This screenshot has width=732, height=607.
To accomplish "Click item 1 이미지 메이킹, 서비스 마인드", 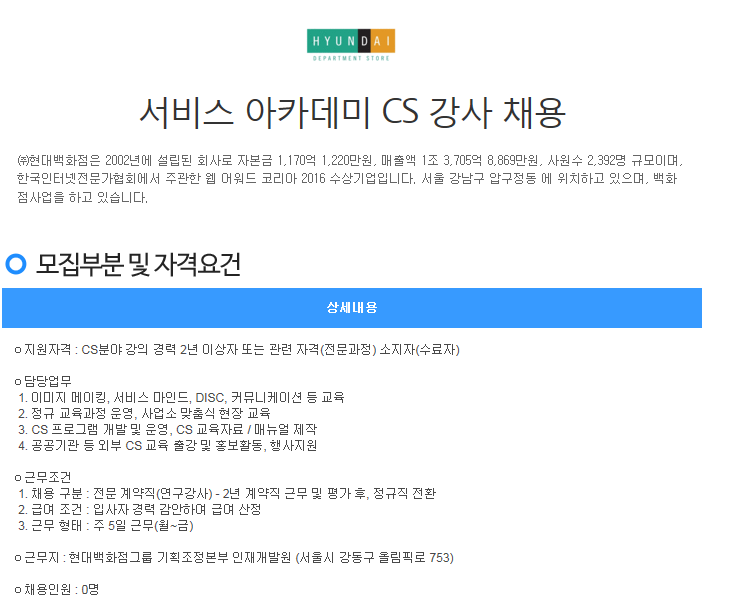I will click(x=181, y=397).
